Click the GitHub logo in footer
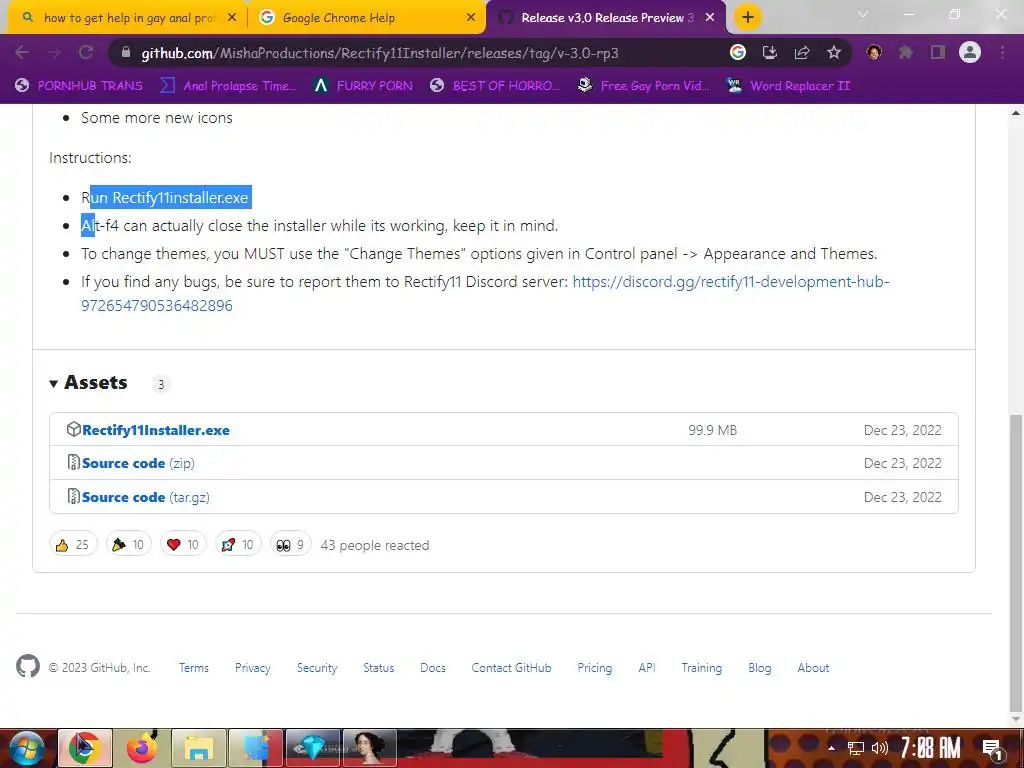This screenshot has width=1024, height=768. click(x=28, y=666)
